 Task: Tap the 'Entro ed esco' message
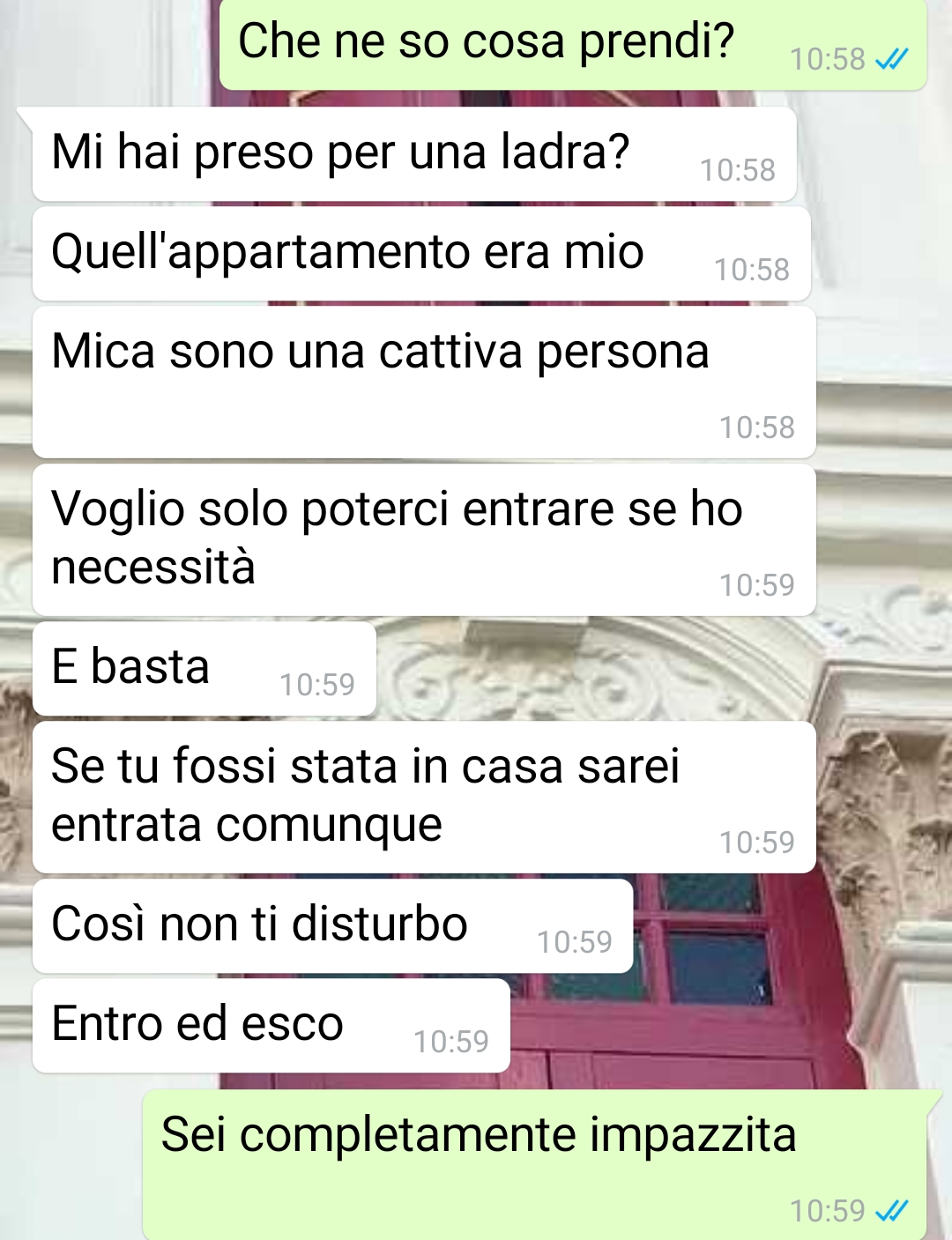(271, 1026)
